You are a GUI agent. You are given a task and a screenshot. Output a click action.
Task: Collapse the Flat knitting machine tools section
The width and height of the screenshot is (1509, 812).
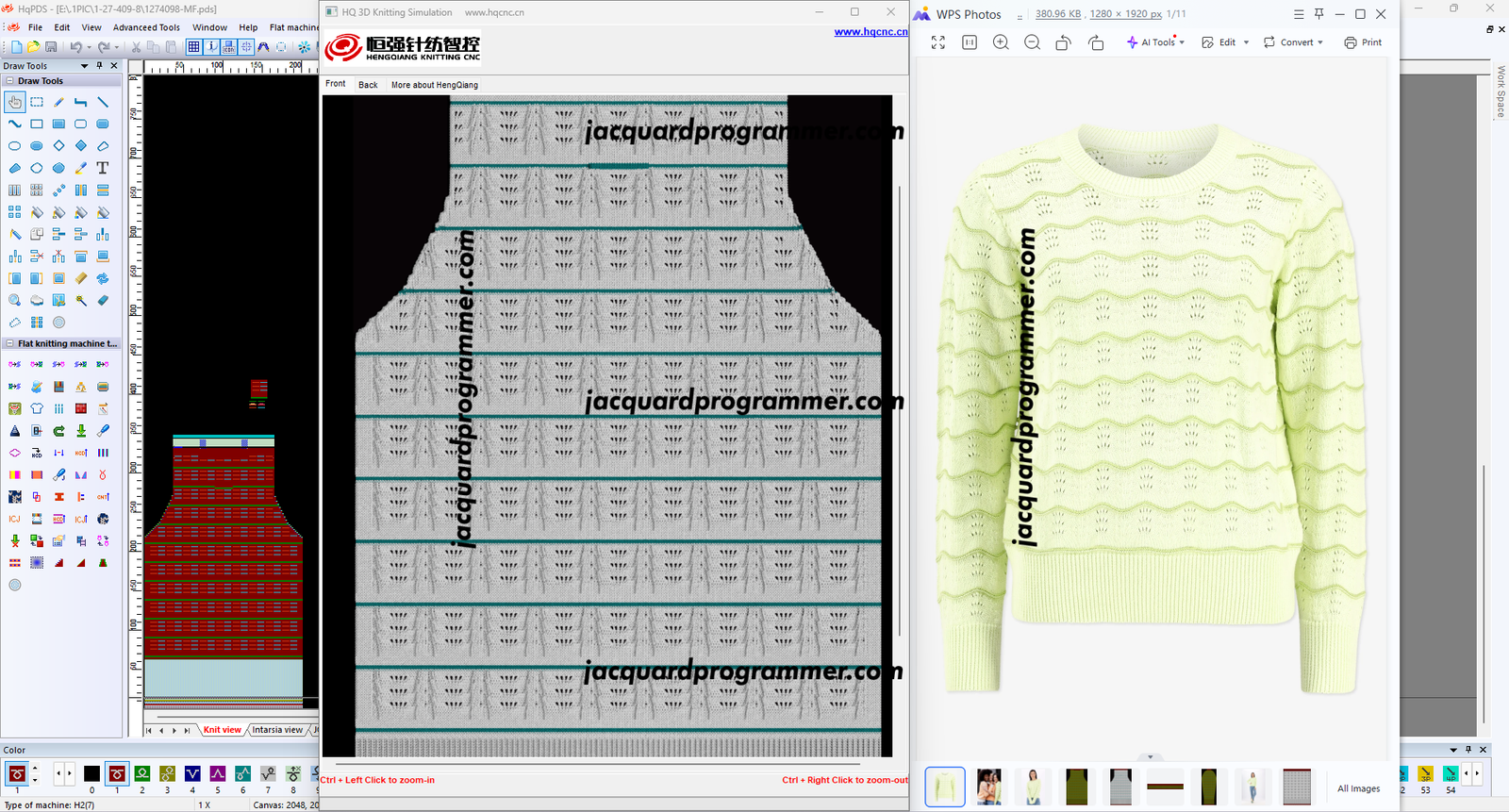[x=10, y=344]
